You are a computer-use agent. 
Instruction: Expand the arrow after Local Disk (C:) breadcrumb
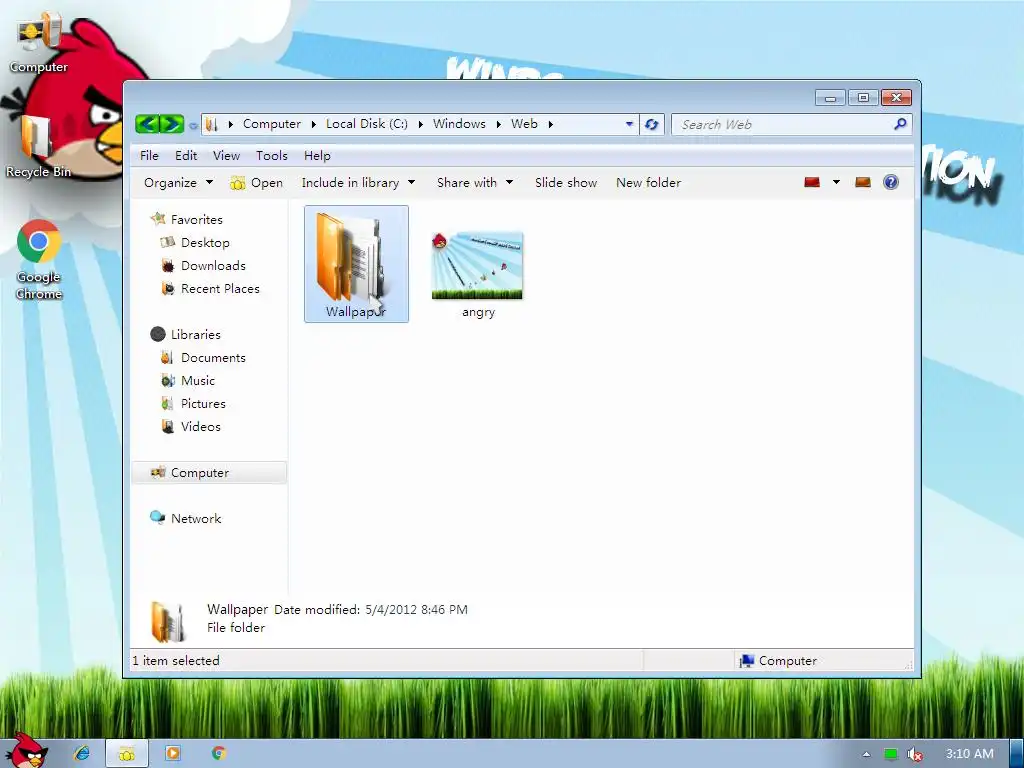pyautogui.click(x=421, y=124)
